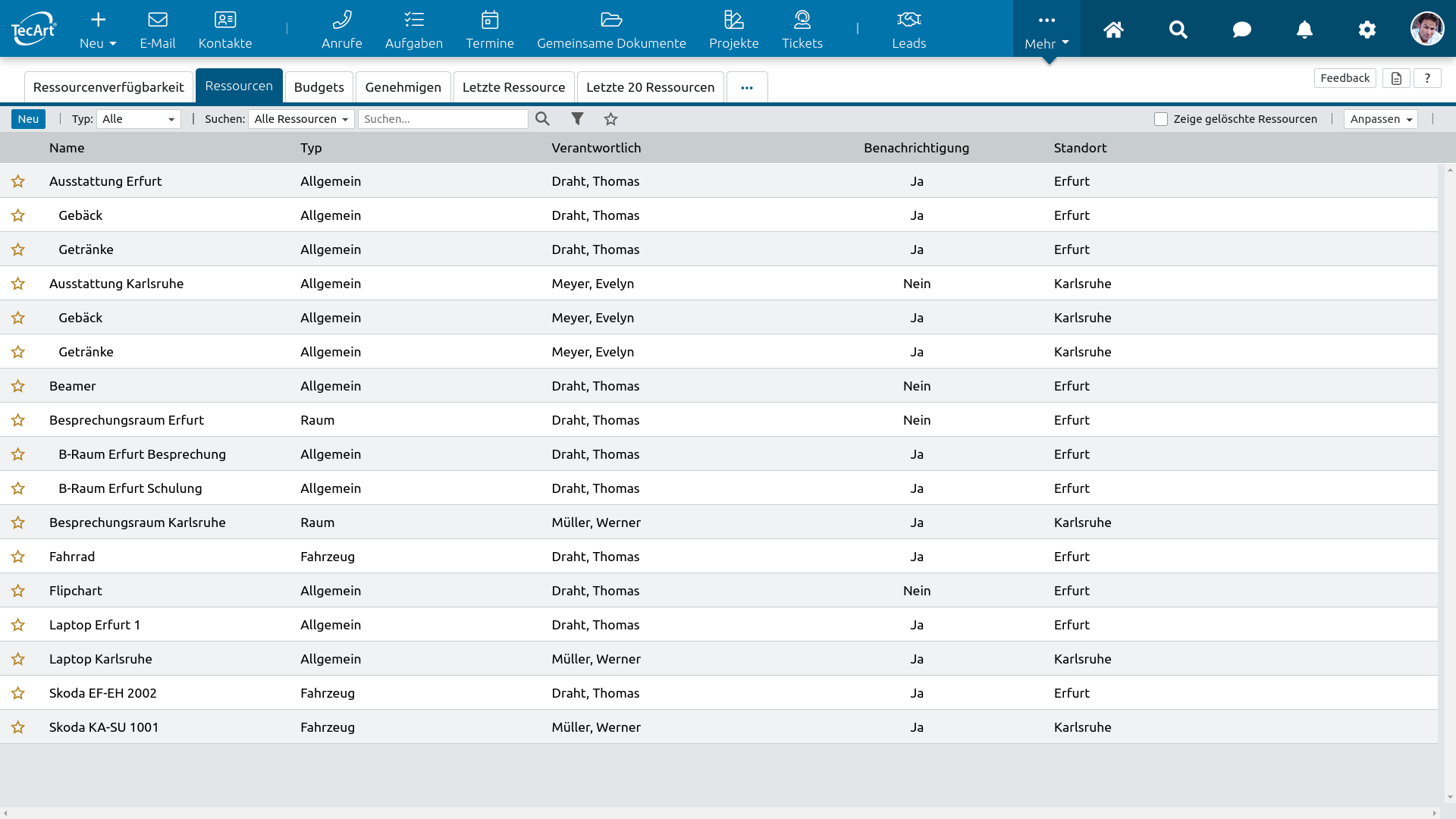
Task: Open the Gemeinsame Dokumente folder icon
Action: [611, 20]
